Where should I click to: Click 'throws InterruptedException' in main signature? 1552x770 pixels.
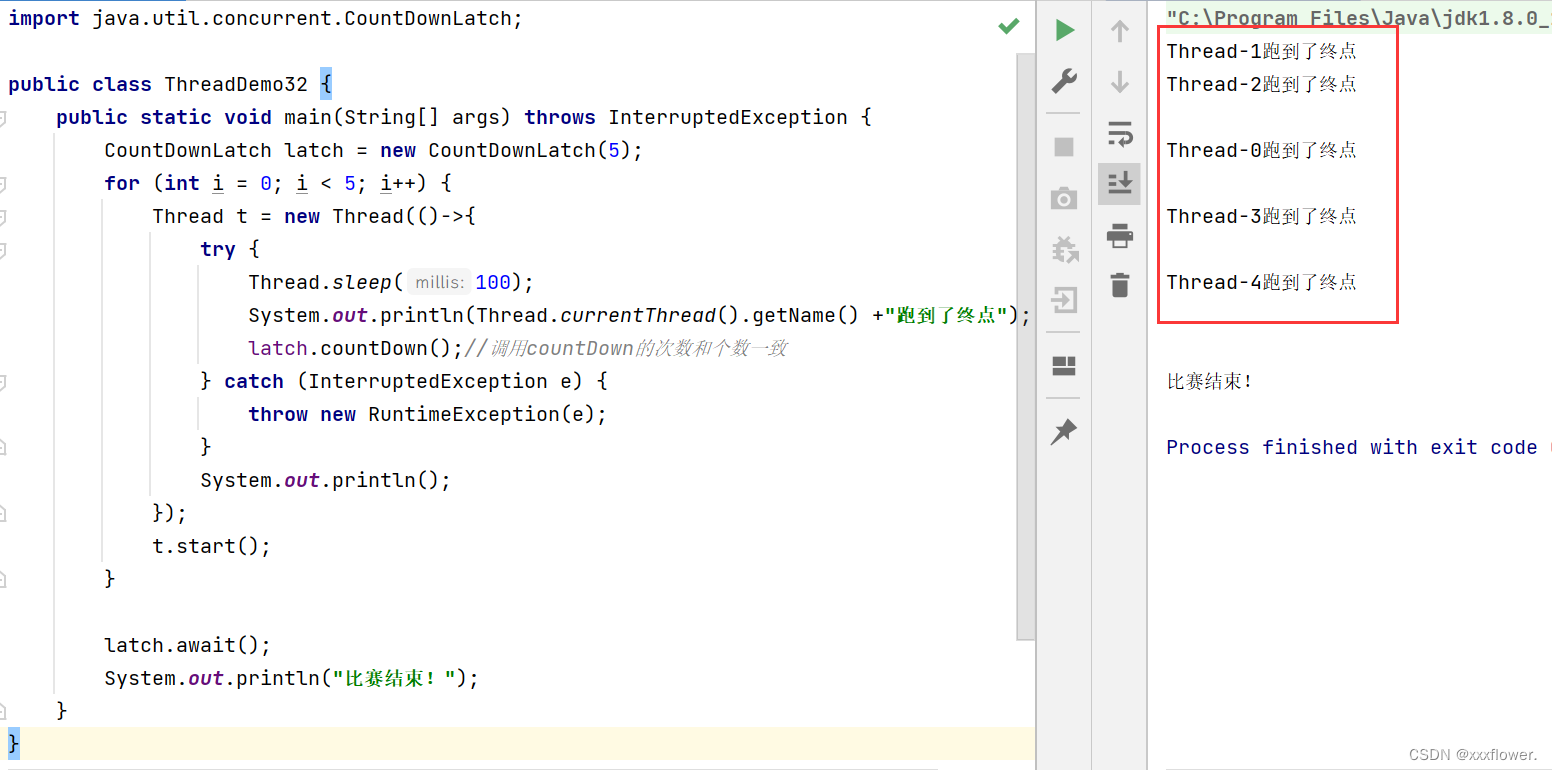point(686,118)
